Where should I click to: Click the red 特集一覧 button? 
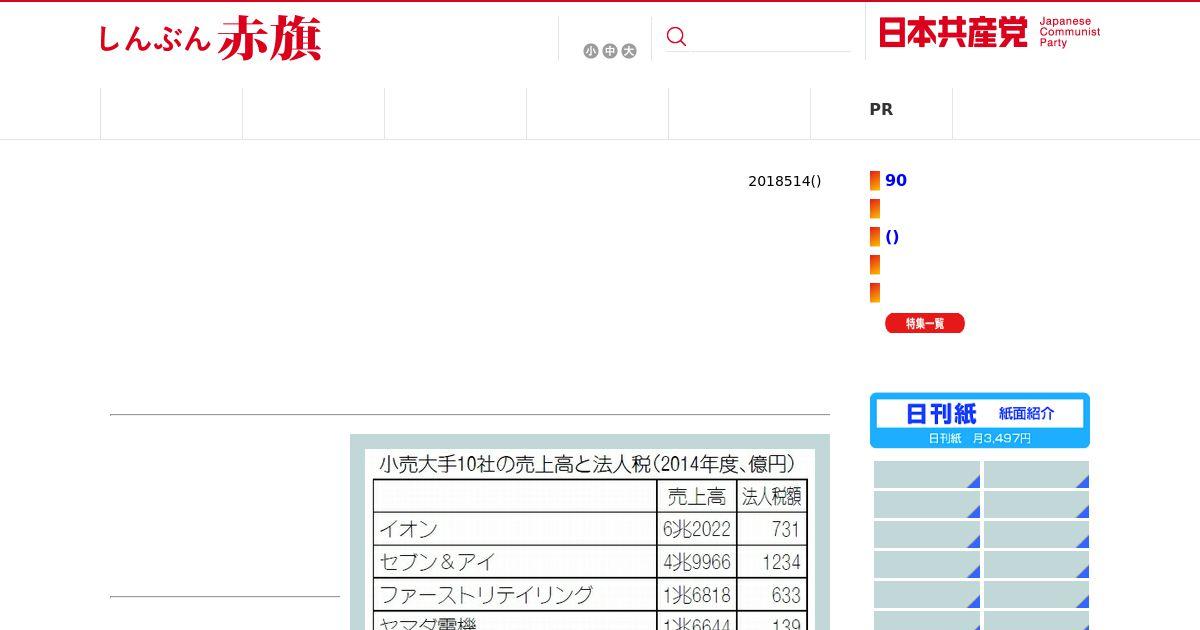pyautogui.click(x=925, y=323)
